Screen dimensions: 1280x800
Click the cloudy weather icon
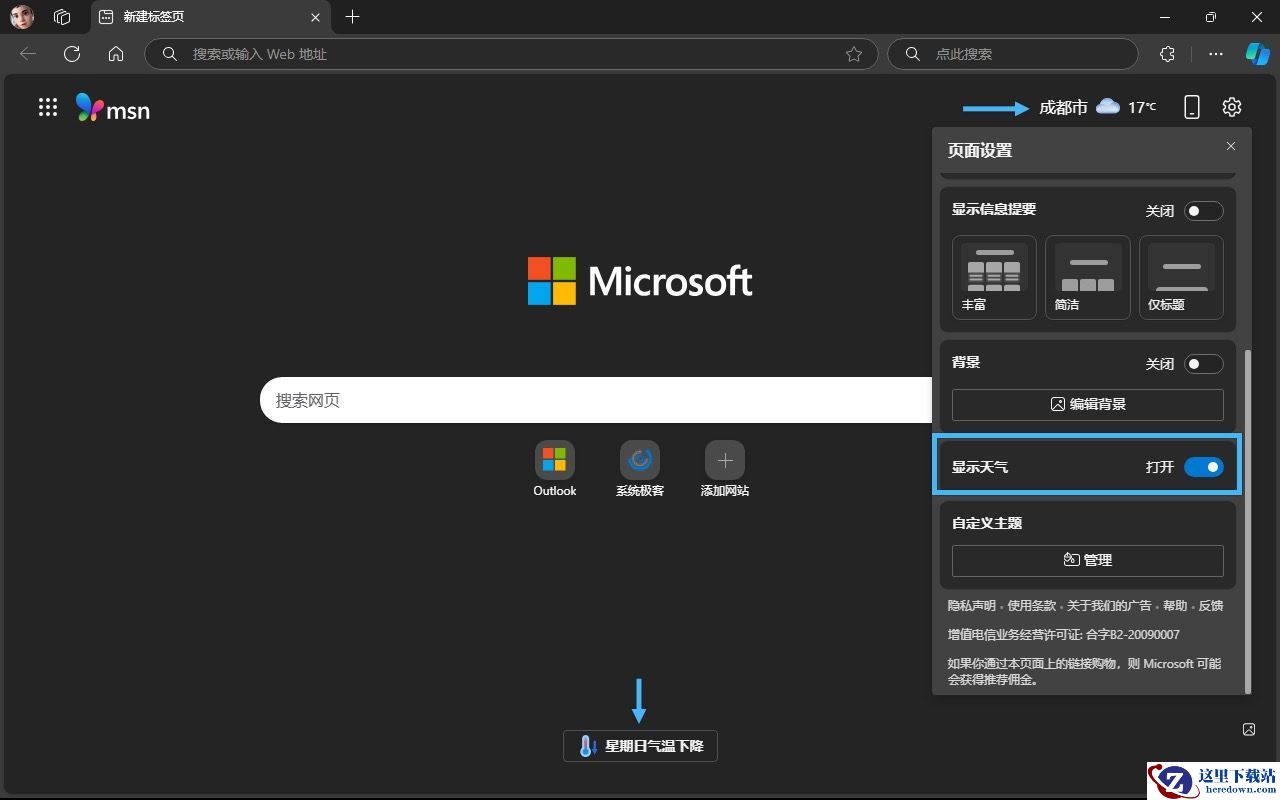[x=1108, y=106]
